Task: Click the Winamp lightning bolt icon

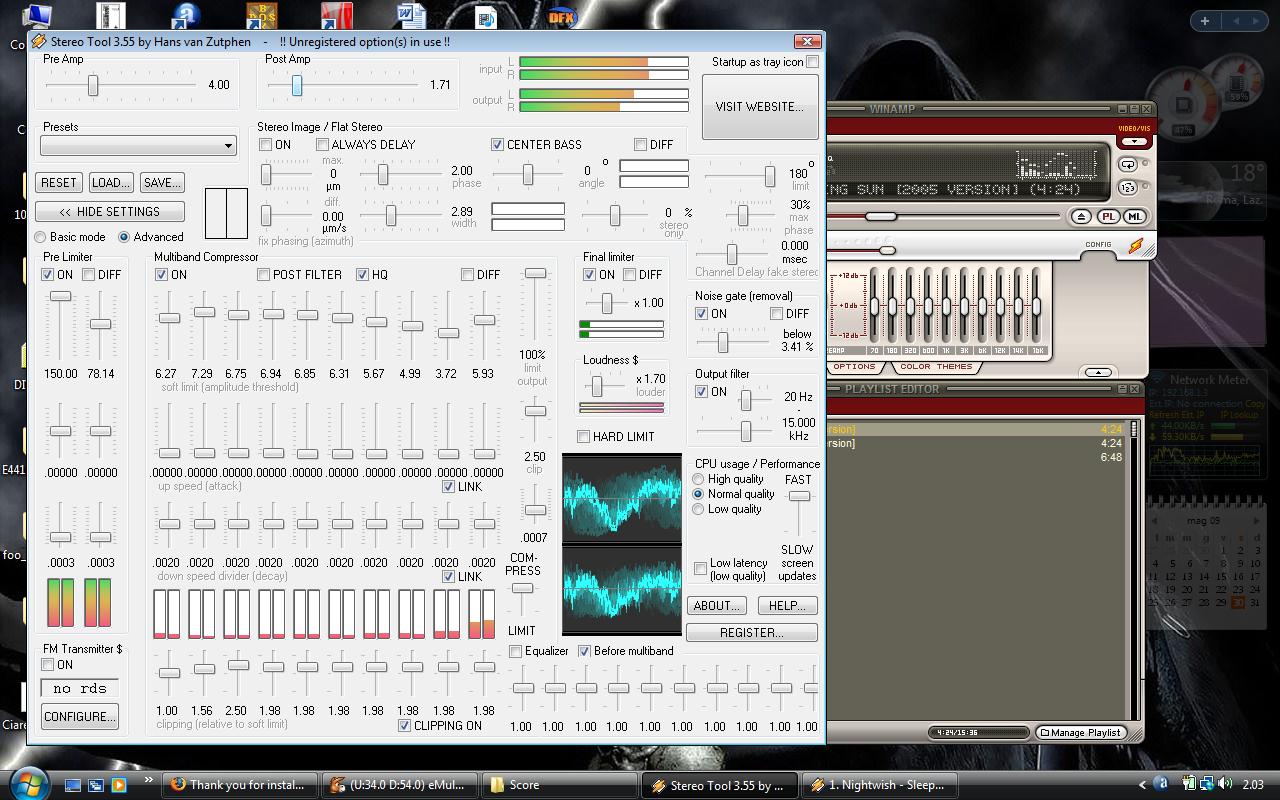Action: (1135, 246)
